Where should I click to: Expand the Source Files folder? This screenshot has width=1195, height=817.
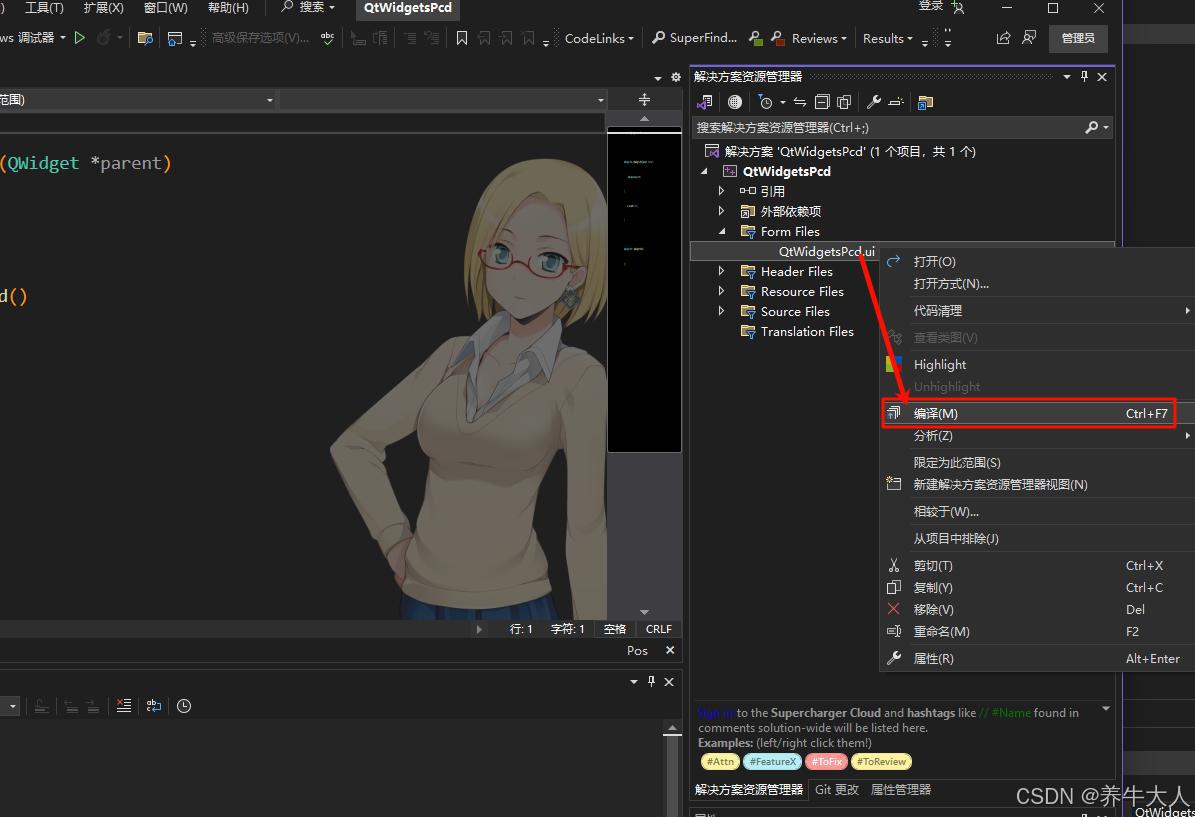[x=721, y=311]
